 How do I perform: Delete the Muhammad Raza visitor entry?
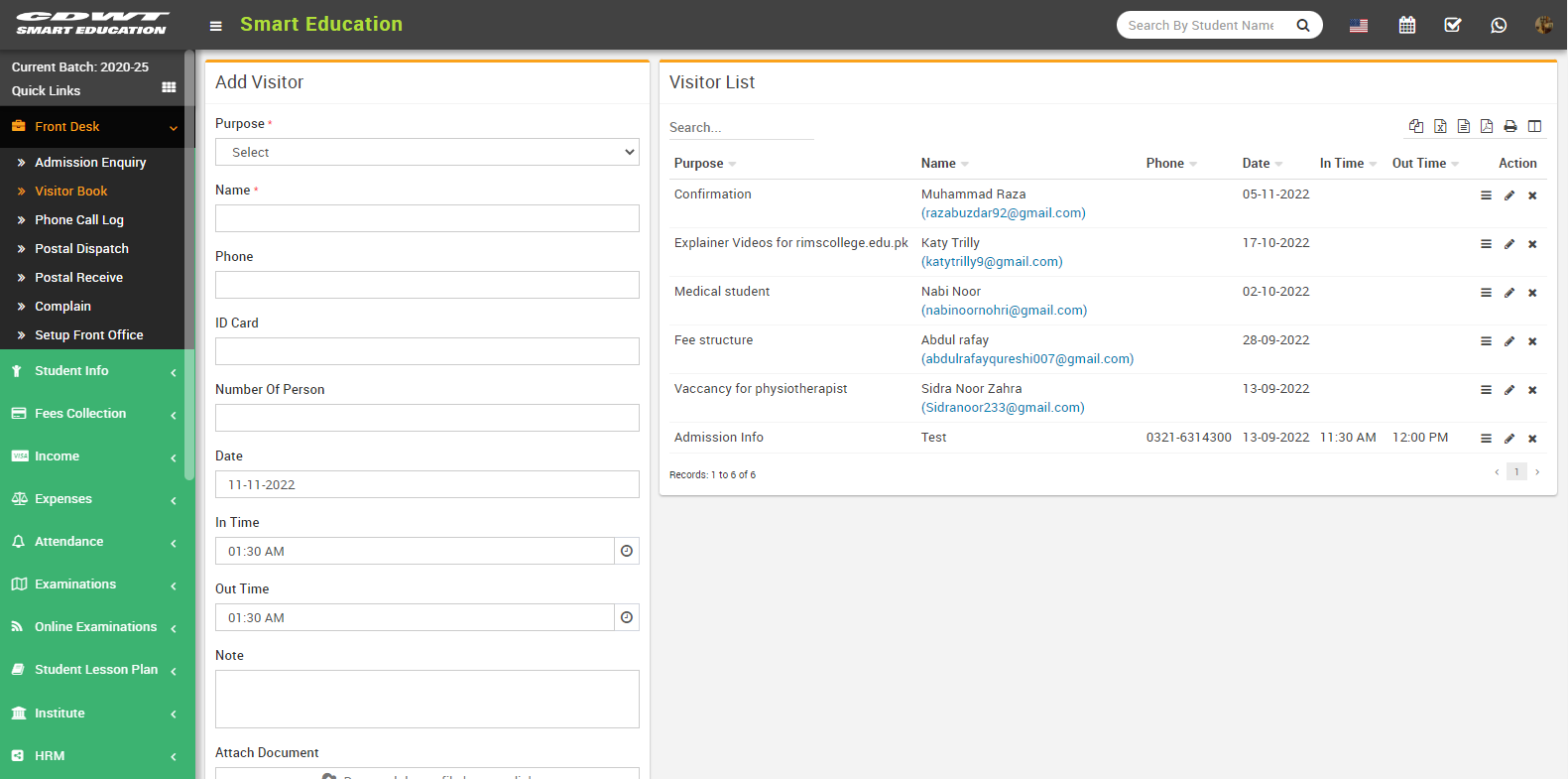tap(1532, 195)
